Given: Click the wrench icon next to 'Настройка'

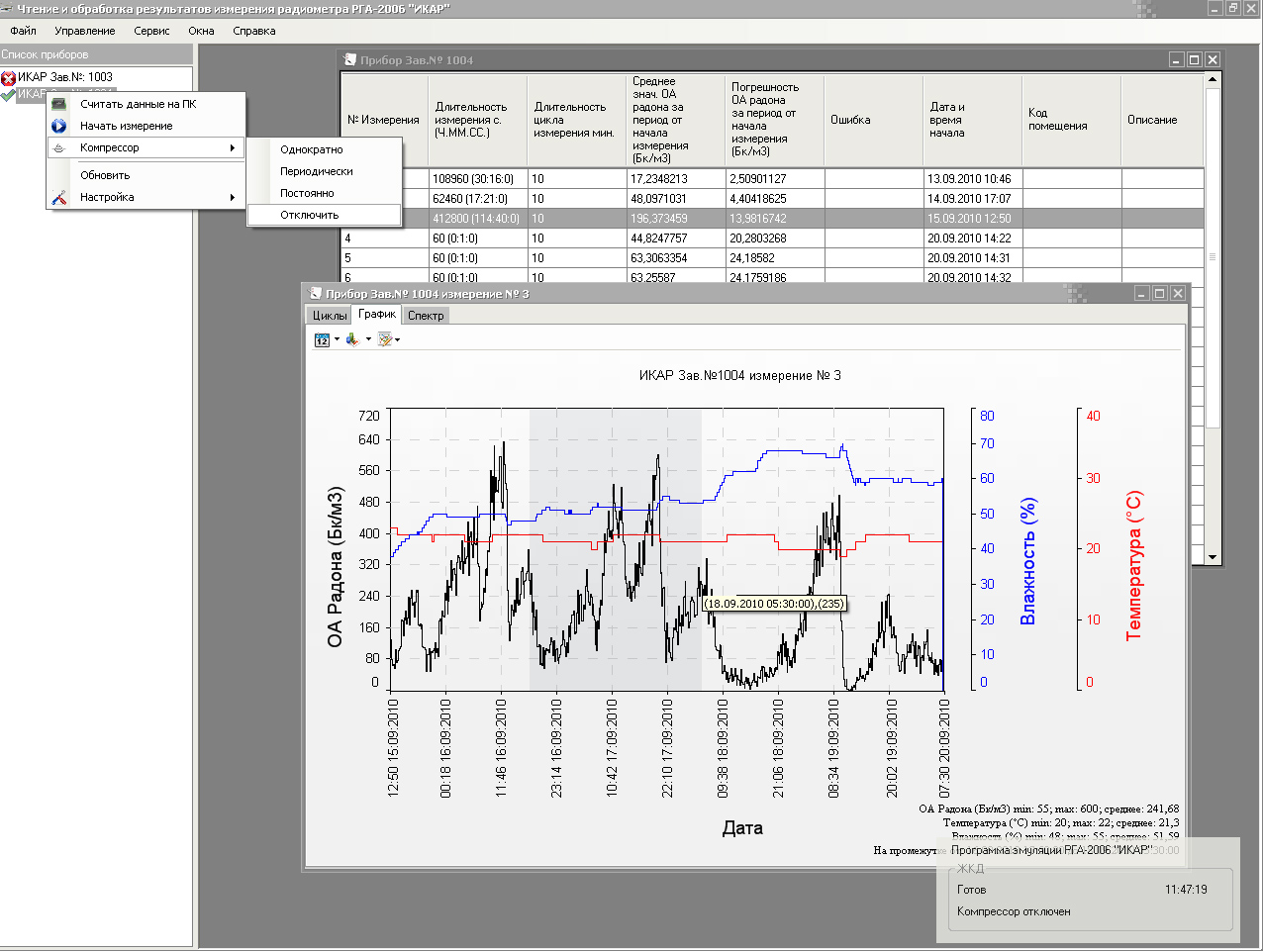Looking at the screenshot, I should click(59, 197).
